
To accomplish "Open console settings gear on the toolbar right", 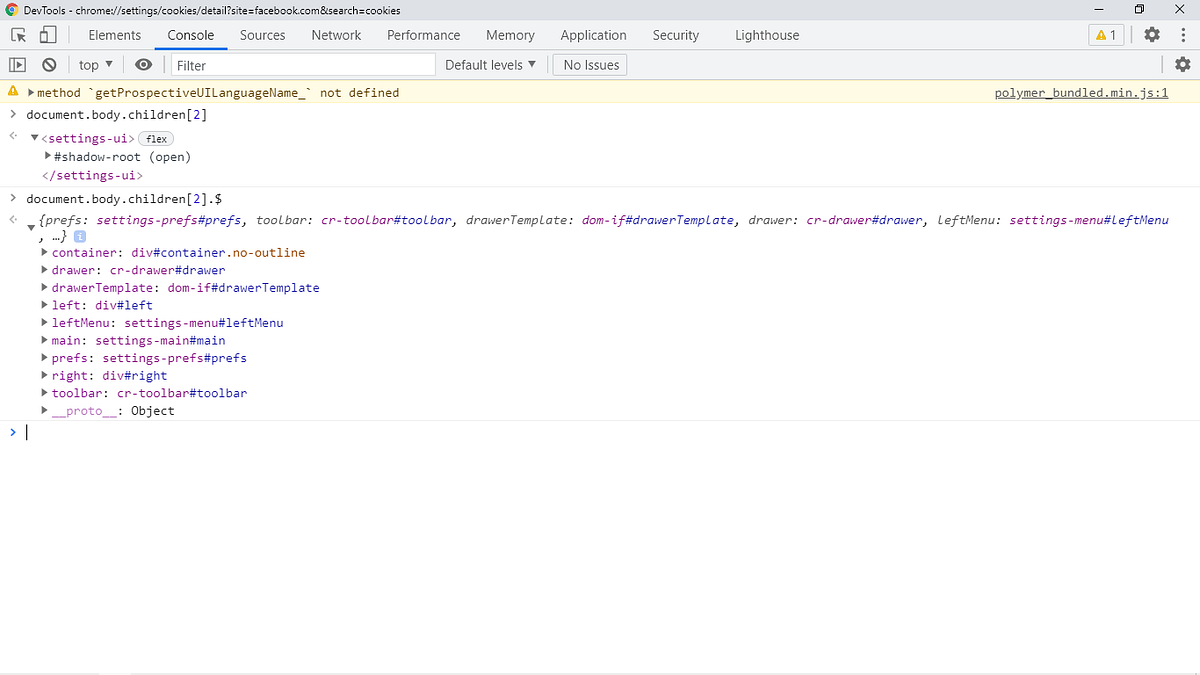I will 1183,64.
